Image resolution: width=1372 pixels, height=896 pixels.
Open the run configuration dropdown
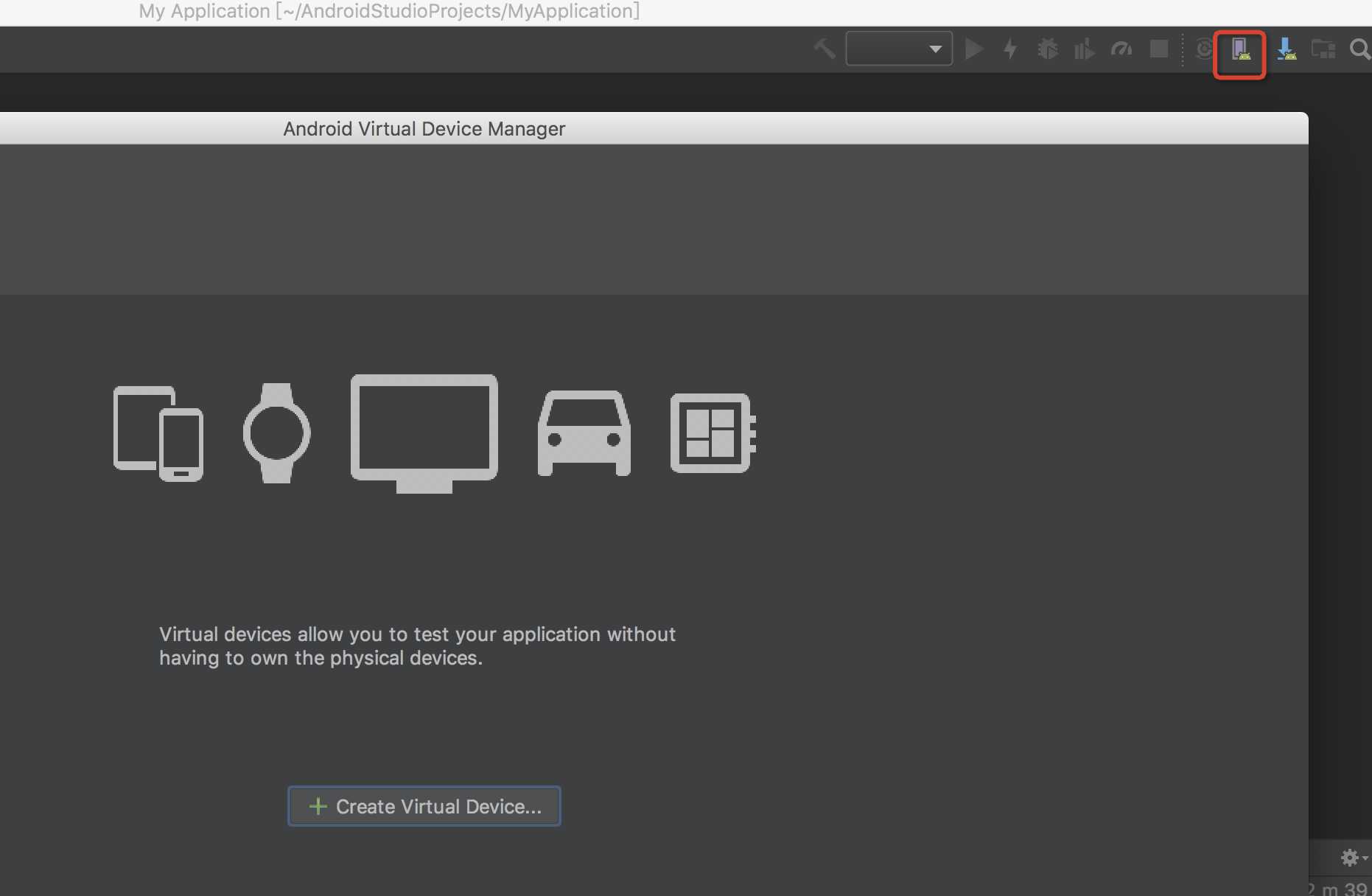[899, 49]
